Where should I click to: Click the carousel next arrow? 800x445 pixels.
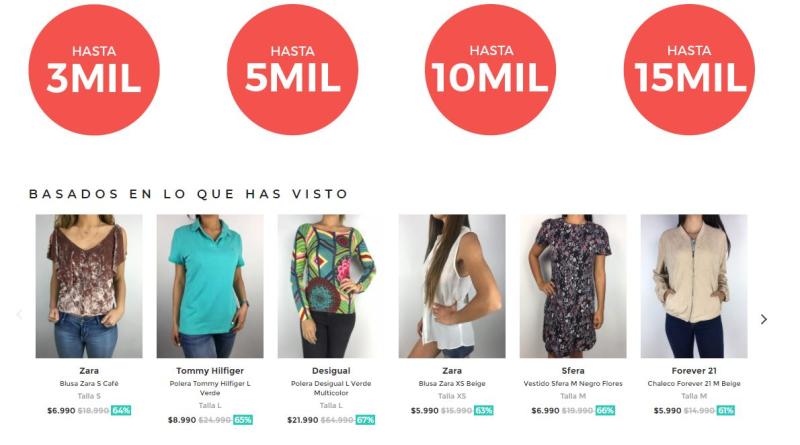(x=763, y=319)
